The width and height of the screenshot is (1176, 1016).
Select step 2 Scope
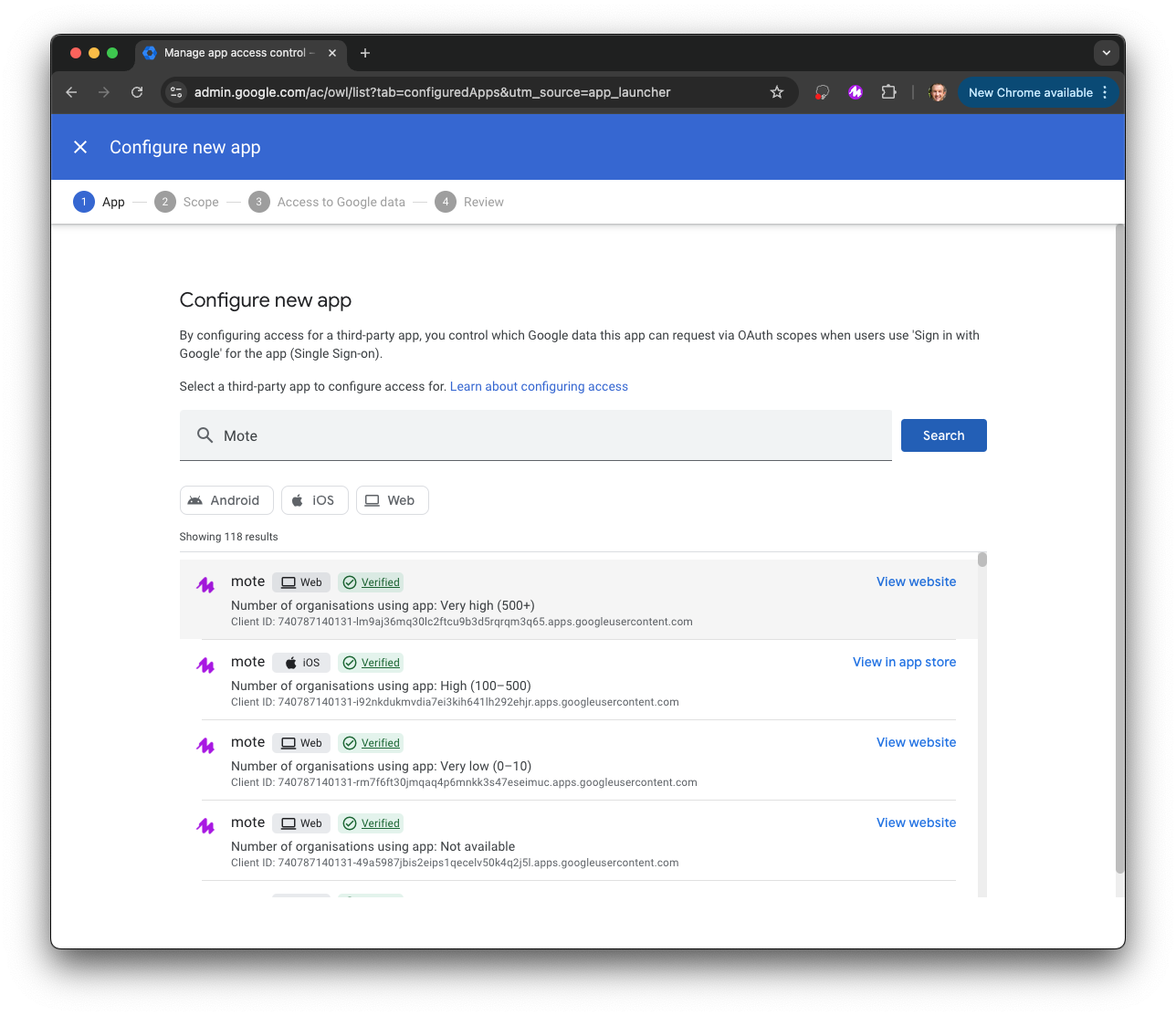(187, 202)
